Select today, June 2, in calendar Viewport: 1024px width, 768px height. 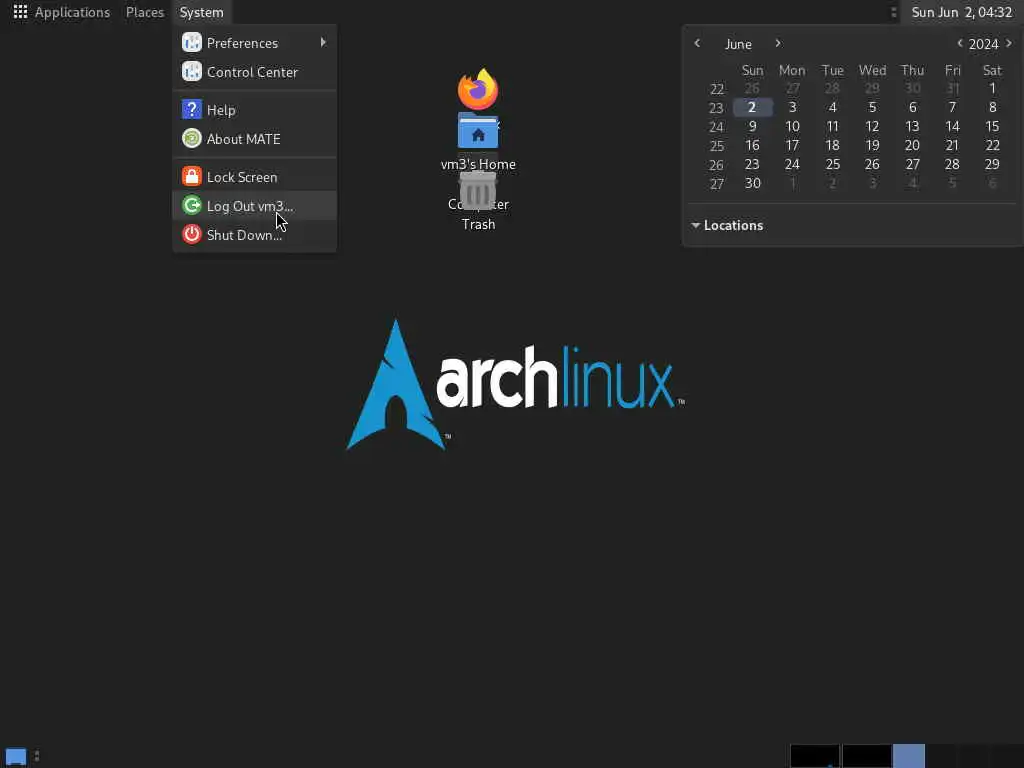pos(752,107)
